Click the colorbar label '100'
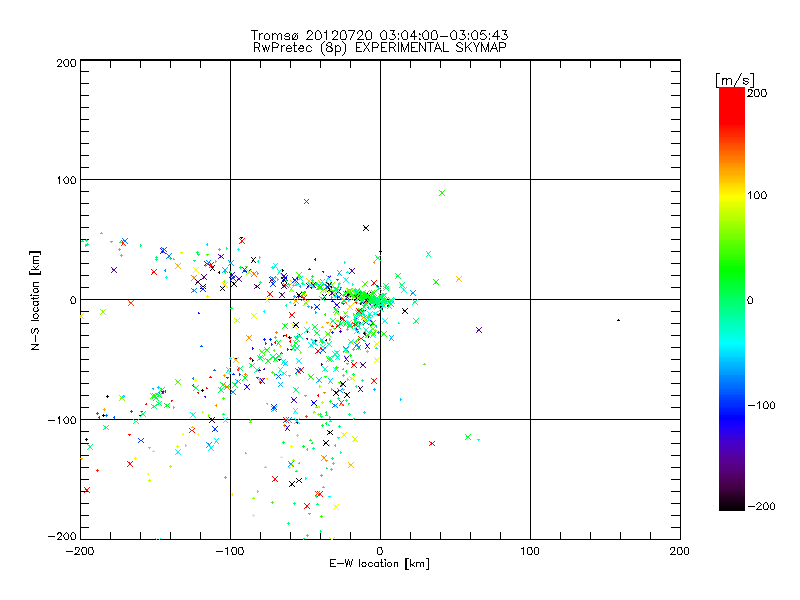 click(757, 195)
